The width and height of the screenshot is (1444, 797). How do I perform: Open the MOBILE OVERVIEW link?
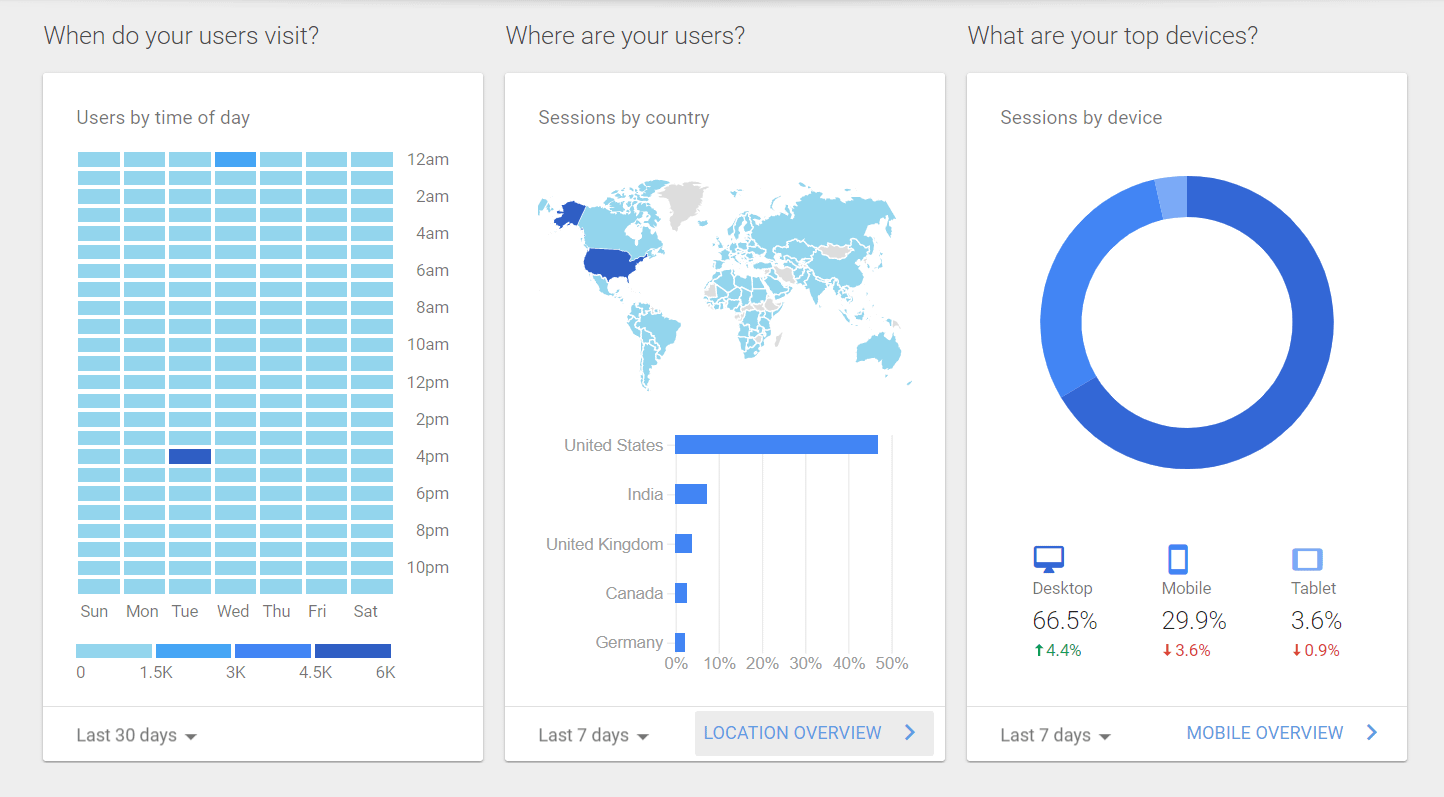coord(1264,733)
